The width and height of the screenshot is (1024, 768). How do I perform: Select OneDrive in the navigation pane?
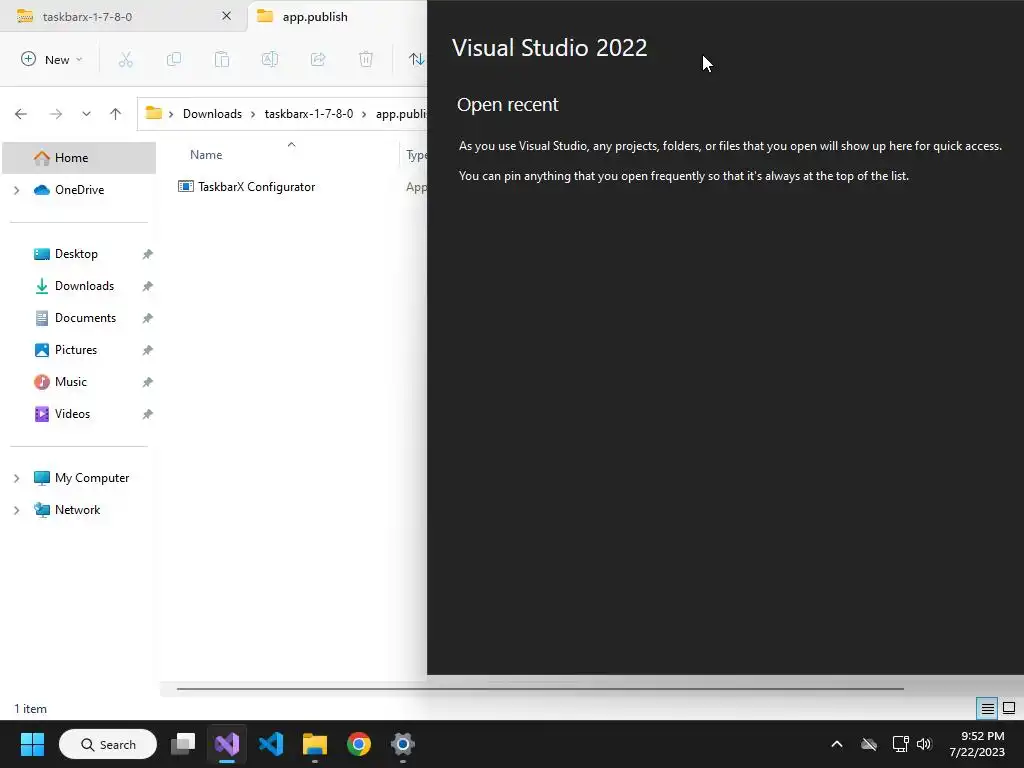pyautogui.click(x=79, y=189)
